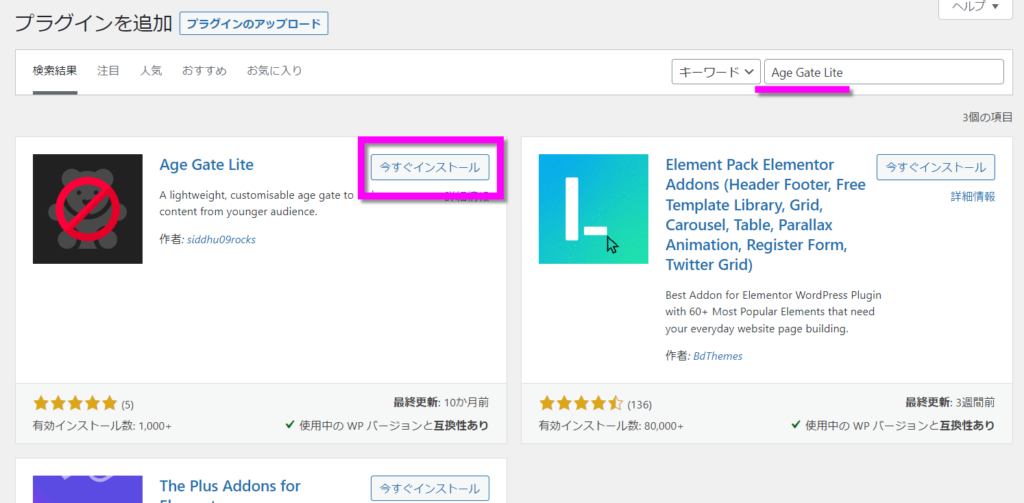Click Age Gate Lite five-star rating
Viewport: 1024px width, 503px height.
tap(74, 403)
